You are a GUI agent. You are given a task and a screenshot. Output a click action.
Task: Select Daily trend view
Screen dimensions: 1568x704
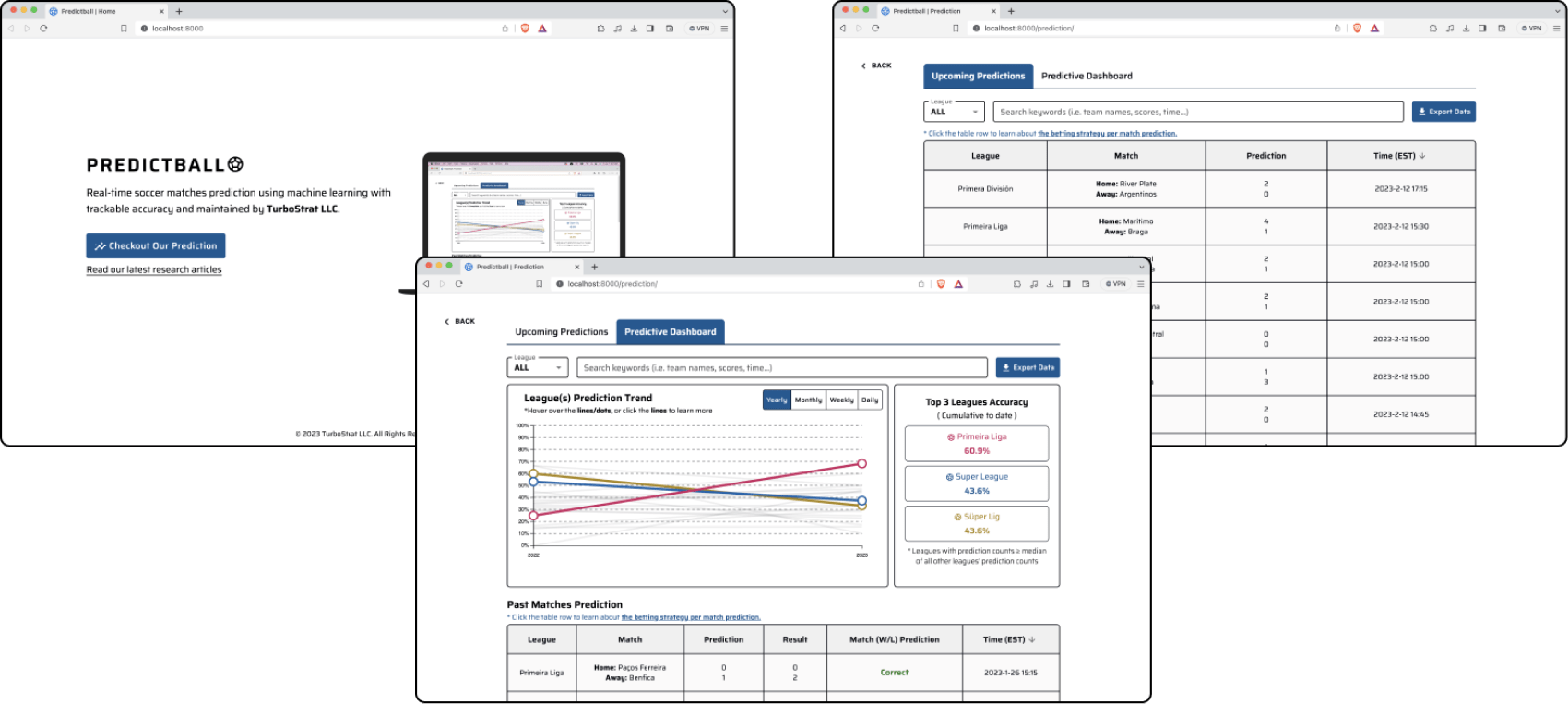(x=870, y=400)
